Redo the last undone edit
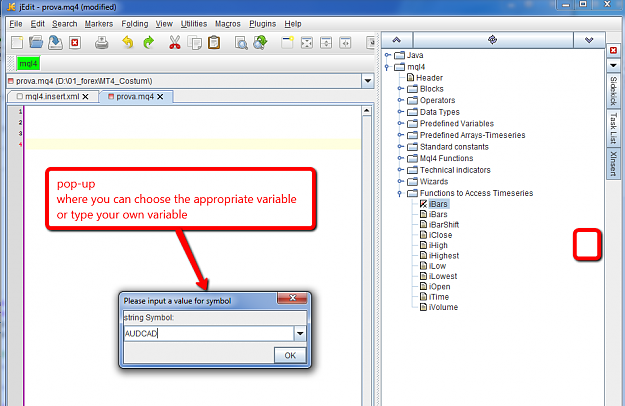Viewport: 625px width, 406px height. click(x=149, y=42)
